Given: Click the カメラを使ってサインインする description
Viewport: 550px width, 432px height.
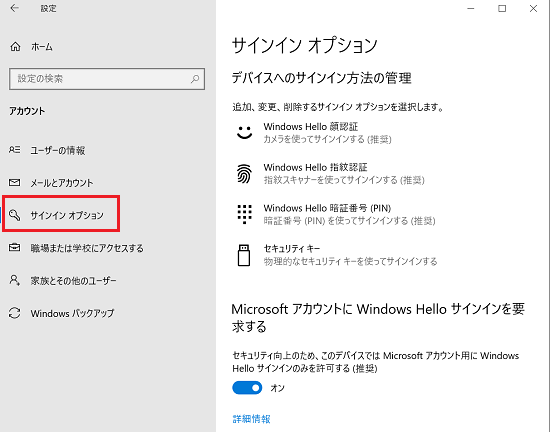Looking at the screenshot, I should click(327, 139).
